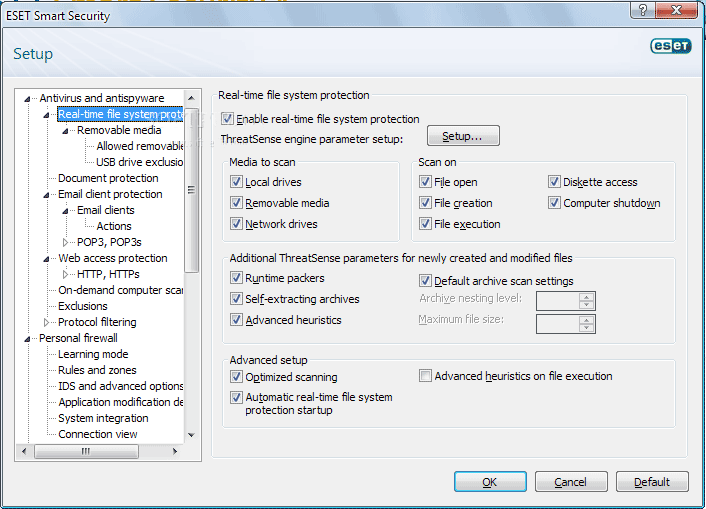The width and height of the screenshot is (706, 509).
Task: Click the tree horizontal scrollbar thumb
Action: (86, 451)
